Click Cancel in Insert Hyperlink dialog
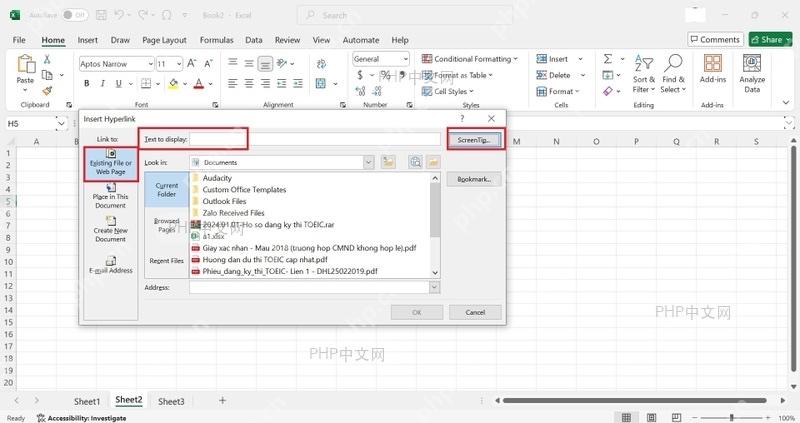The width and height of the screenshot is (800, 423). [x=475, y=312]
